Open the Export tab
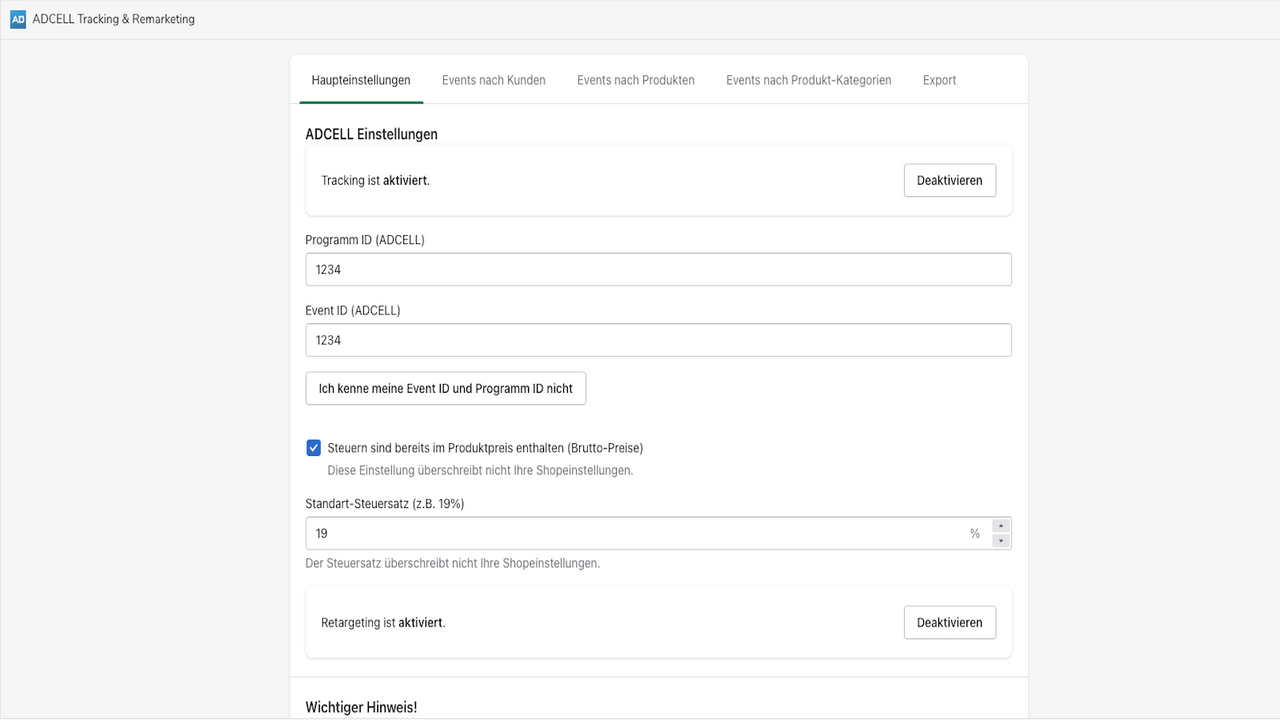The image size is (1280, 720). pos(938,79)
